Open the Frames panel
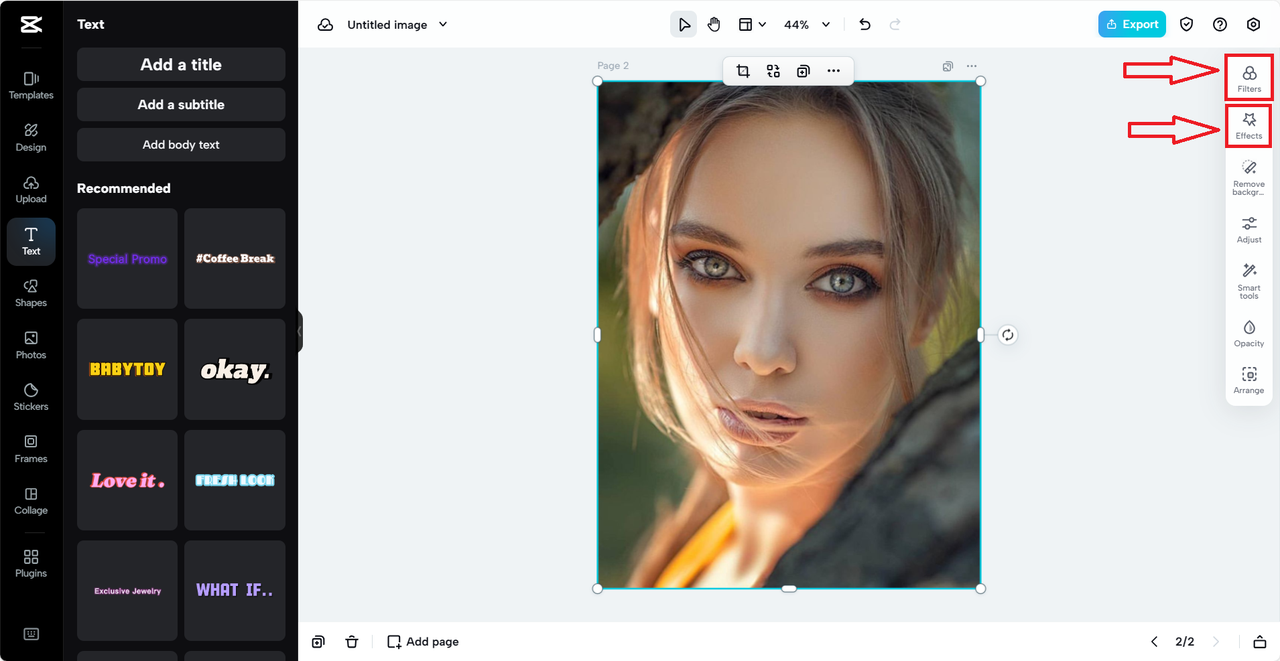1280x661 pixels. pyautogui.click(x=31, y=449)
